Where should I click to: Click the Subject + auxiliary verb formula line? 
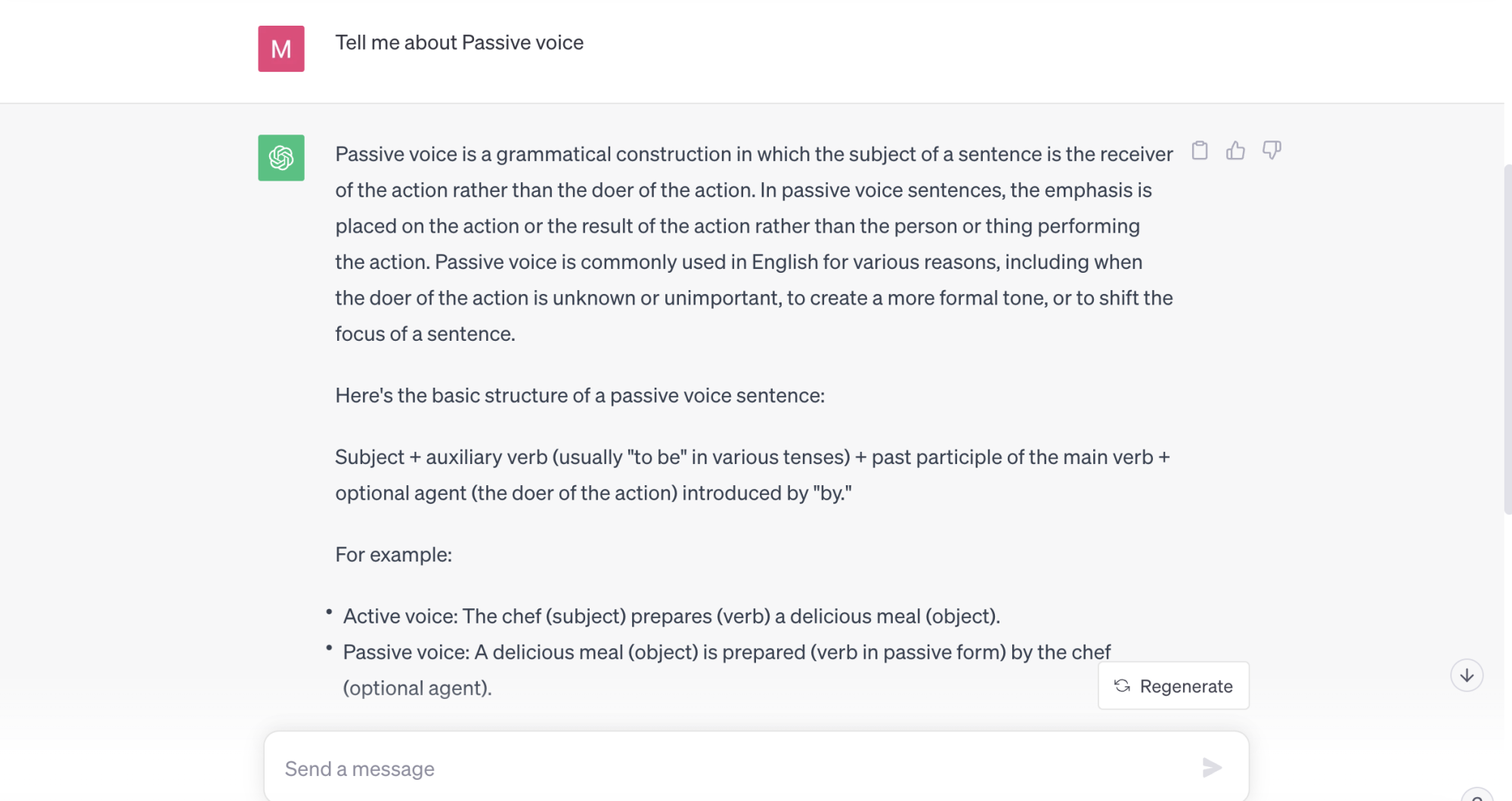tap(753, 475)
